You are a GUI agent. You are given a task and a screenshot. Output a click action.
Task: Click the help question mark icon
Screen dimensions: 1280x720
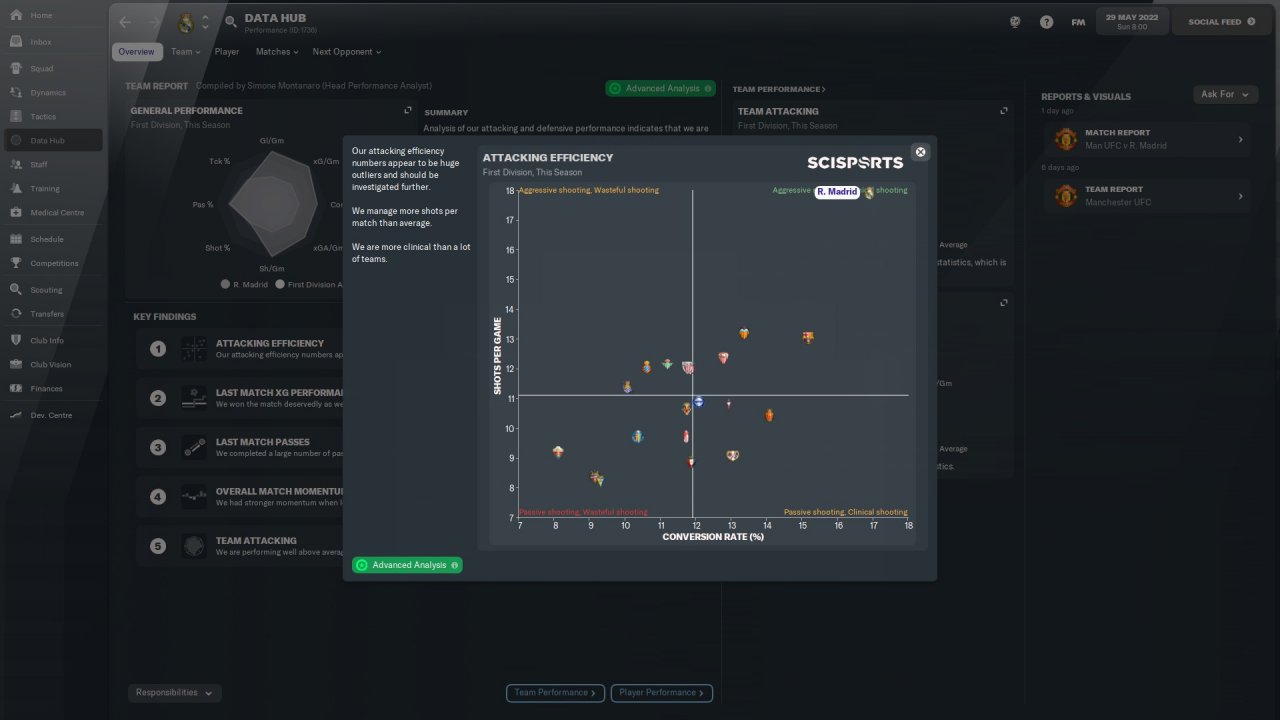pyautogui.click(x=1046, y=22)
